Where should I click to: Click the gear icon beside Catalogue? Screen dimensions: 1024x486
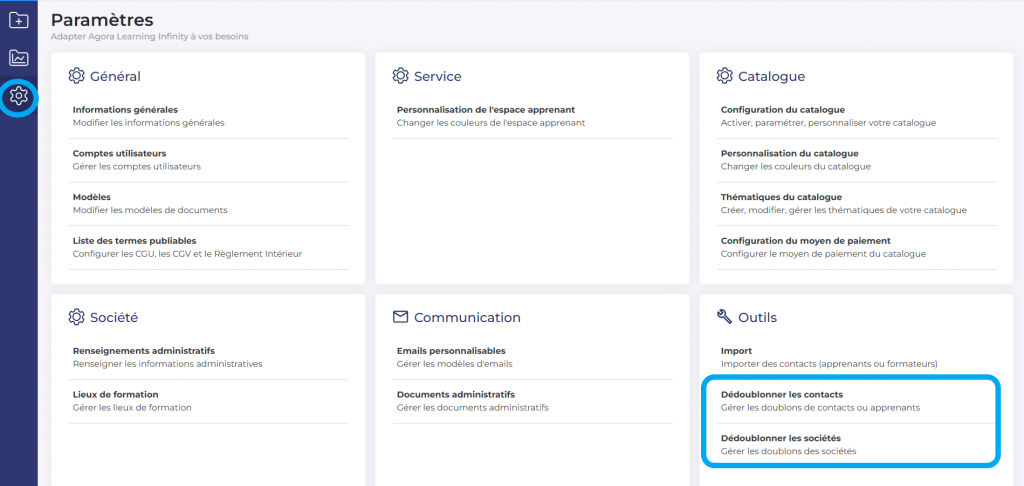coord(724,76)
